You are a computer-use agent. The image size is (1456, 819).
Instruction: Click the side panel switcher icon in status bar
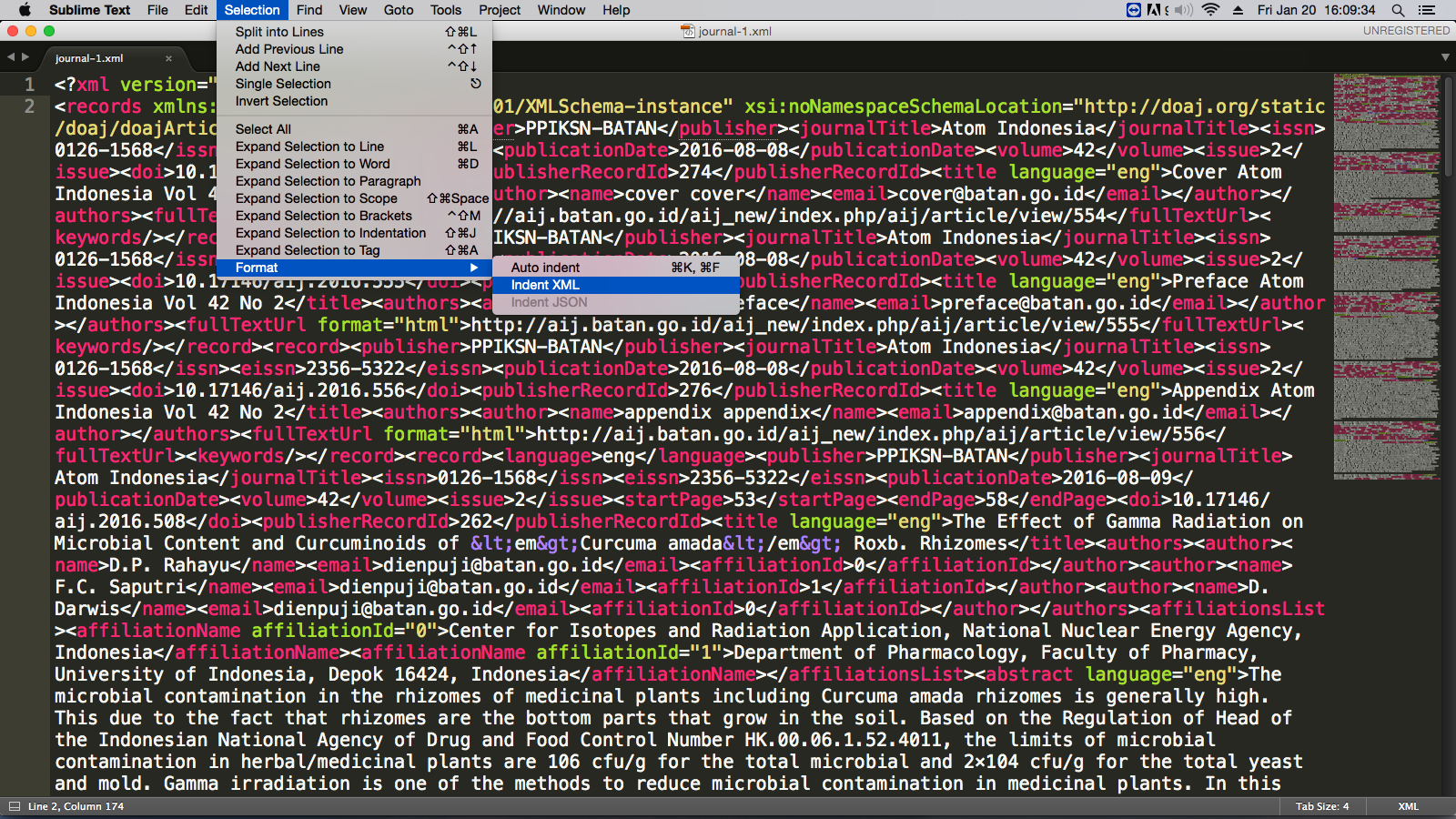(x=14, y=806)
